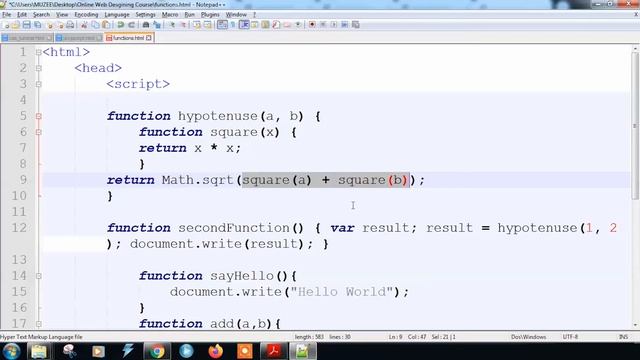
Task: Zoom in using the toolbar zoom-in icon
Action: [x=172, y=25]
